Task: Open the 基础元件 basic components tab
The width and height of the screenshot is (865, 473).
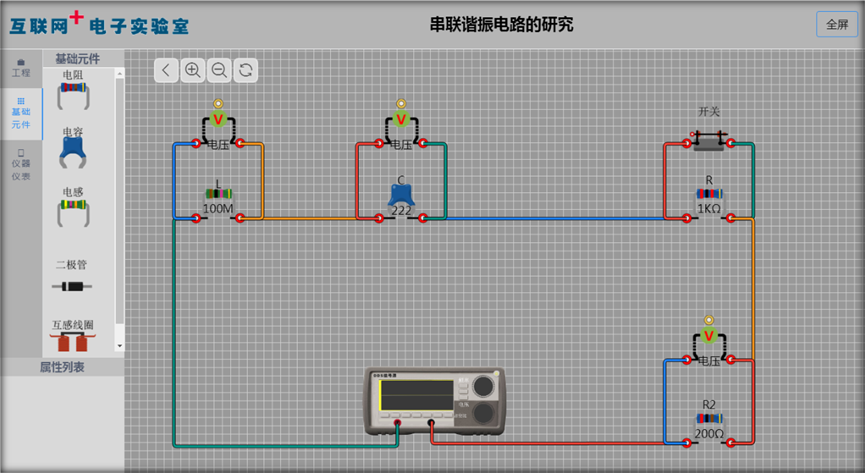Action: pyautogui.click(x=21, y=114)
